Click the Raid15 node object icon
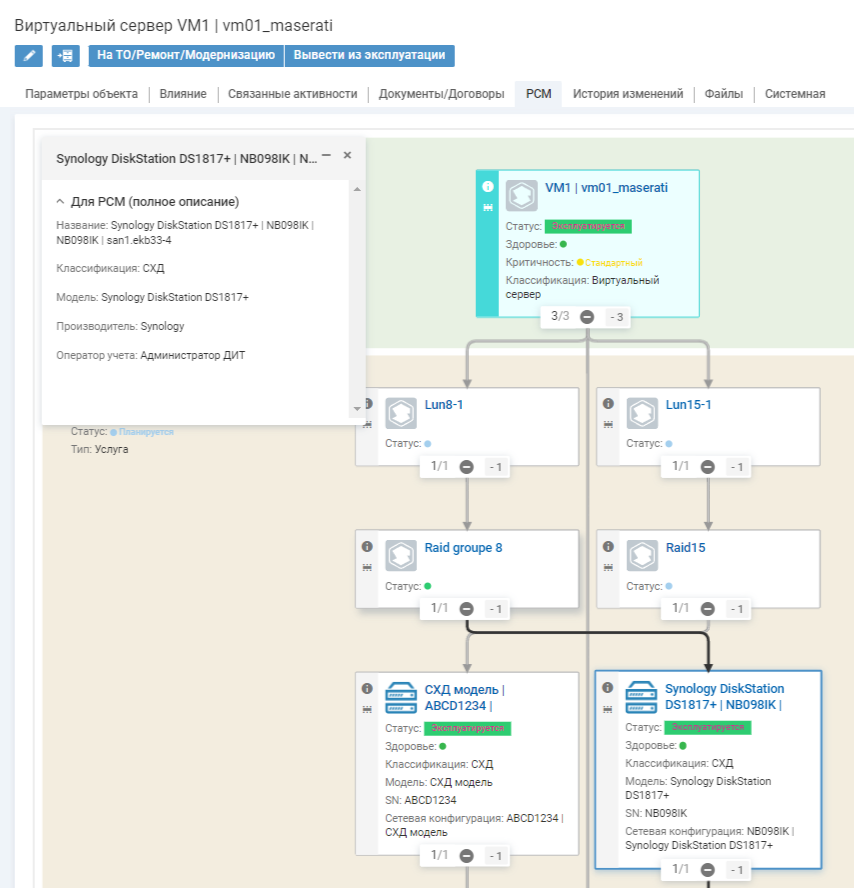The image size is (854, 888). (642, 555)
